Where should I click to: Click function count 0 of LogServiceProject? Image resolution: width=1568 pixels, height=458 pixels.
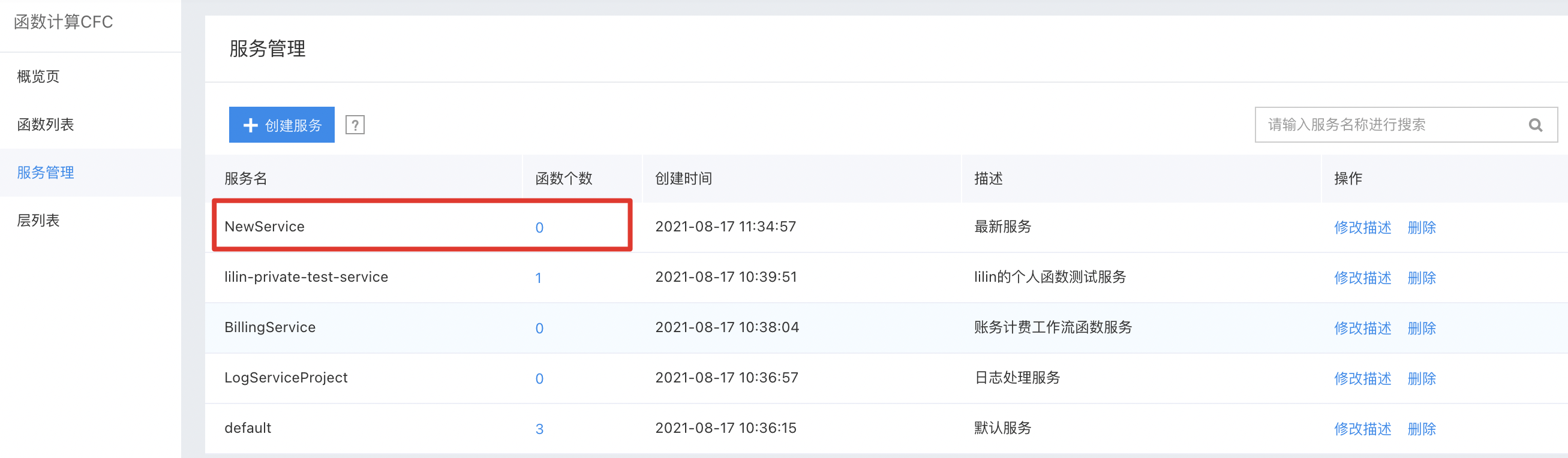(539, 379)
